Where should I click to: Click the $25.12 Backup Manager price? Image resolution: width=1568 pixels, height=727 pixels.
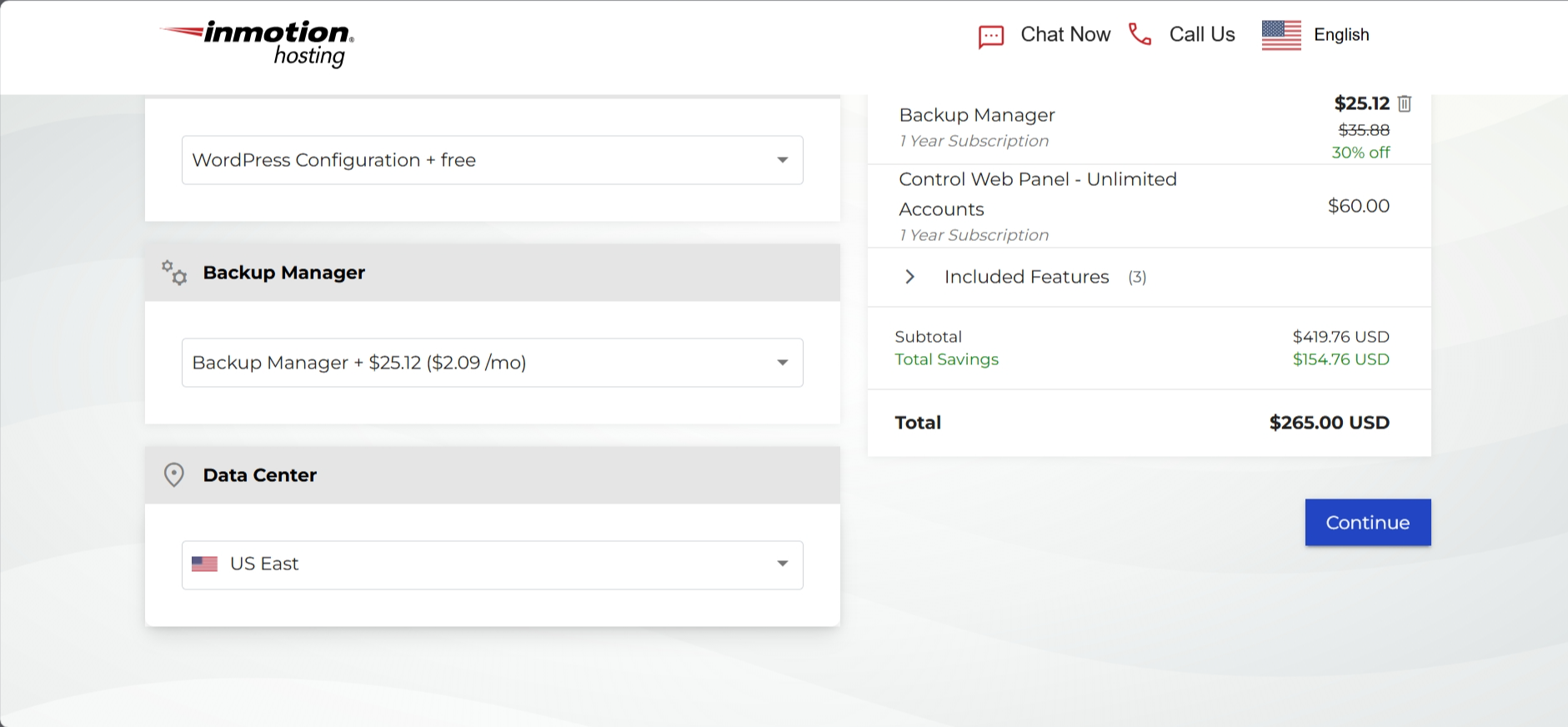1362,103
